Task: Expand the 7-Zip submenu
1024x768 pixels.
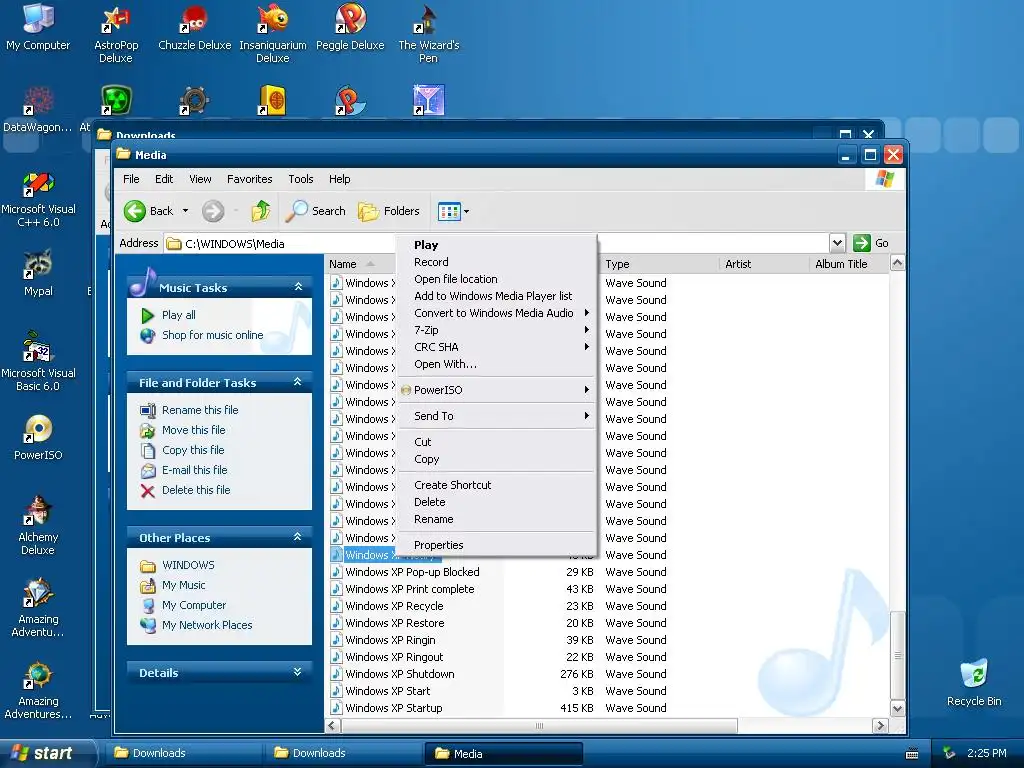Action: [x=496, y=330]
